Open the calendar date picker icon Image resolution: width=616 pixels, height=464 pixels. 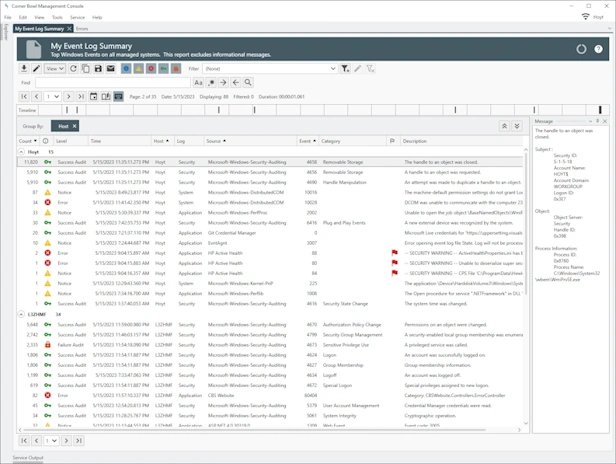tap(94, 97)
